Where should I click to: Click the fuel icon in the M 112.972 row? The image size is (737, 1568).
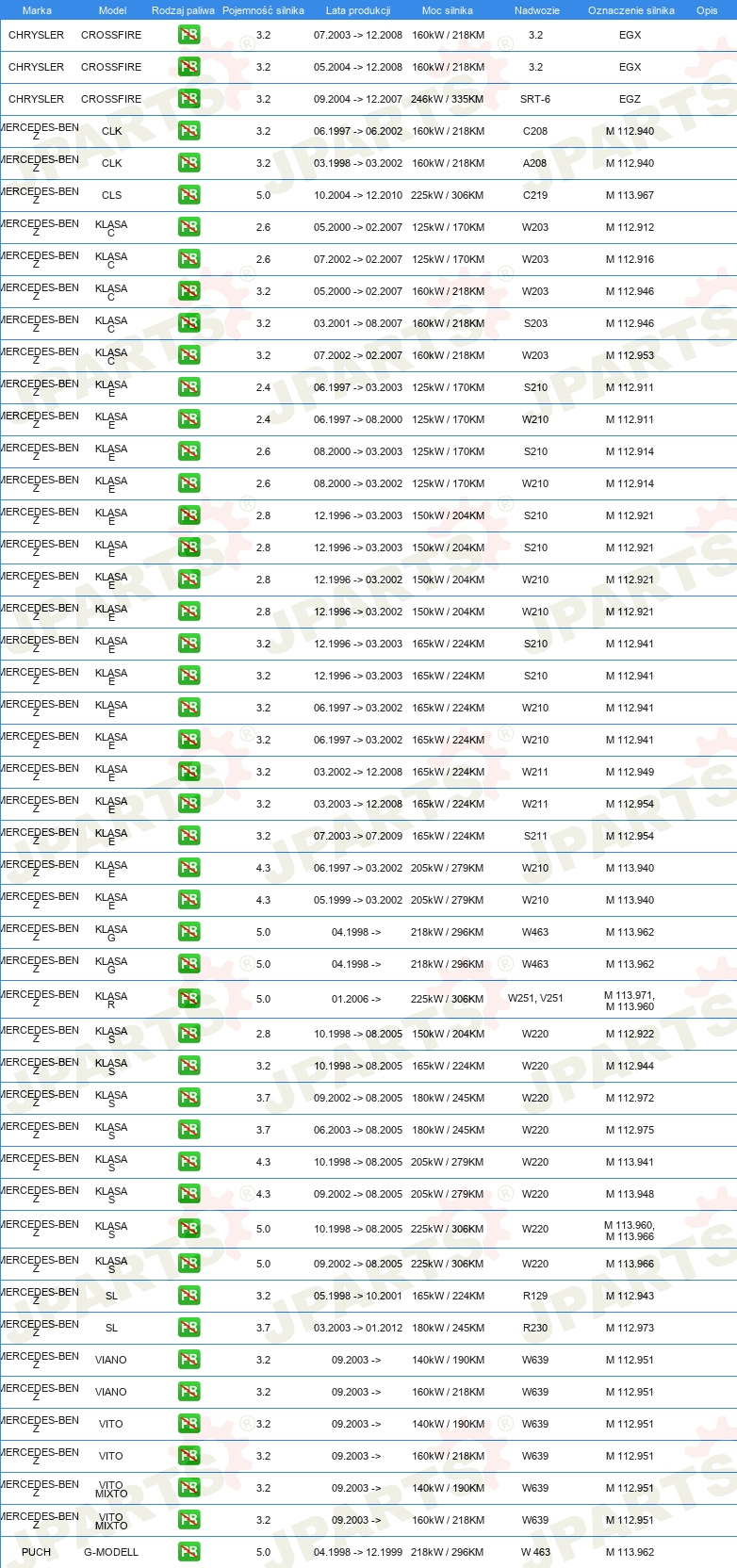click(x=189, y=1098)
